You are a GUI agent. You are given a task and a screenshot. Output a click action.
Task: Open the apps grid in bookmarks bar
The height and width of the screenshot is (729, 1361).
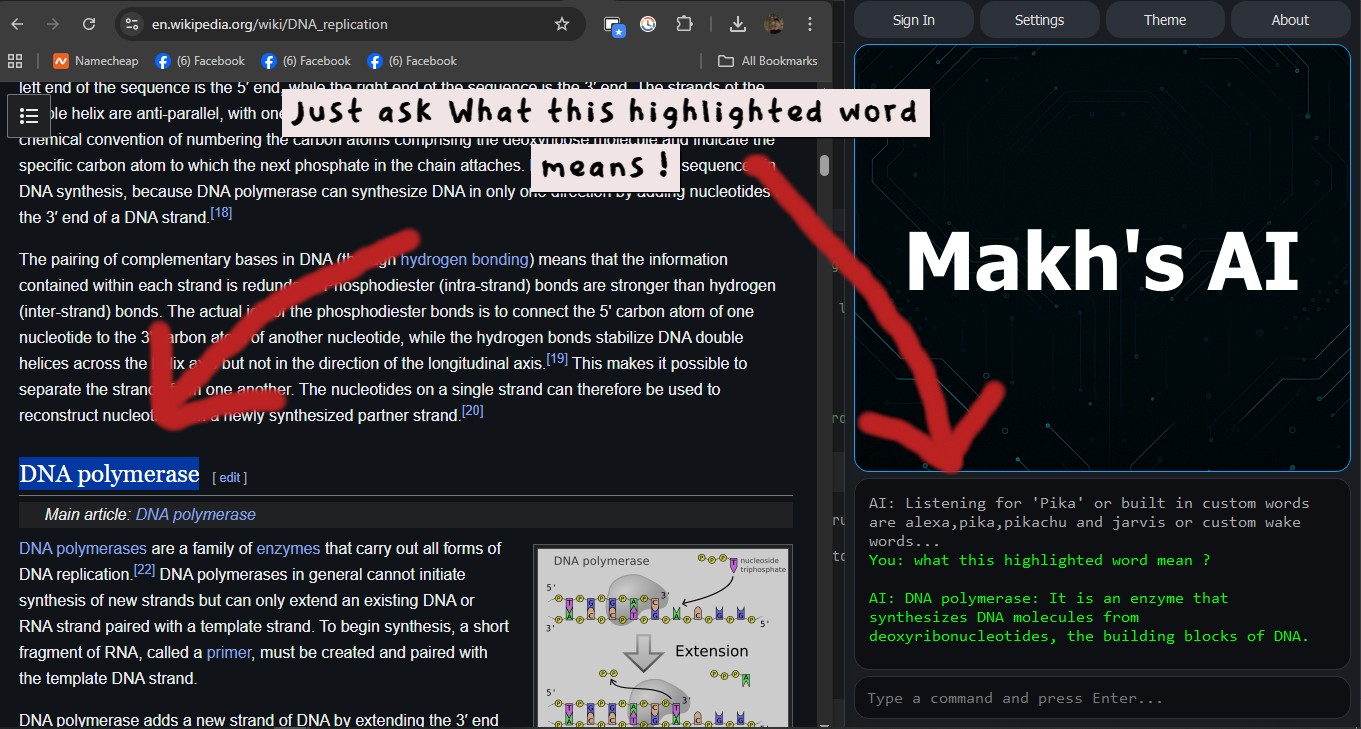tap(15, 61)
